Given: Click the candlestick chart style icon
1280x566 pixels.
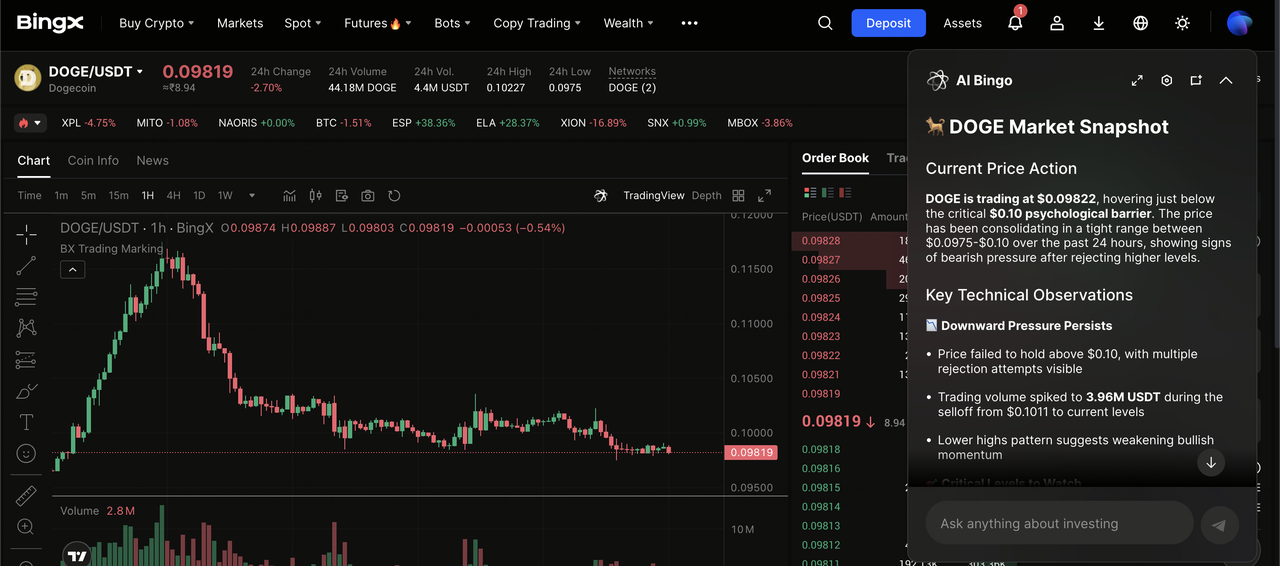Looking at the screenshot, I should pos(316,196).
